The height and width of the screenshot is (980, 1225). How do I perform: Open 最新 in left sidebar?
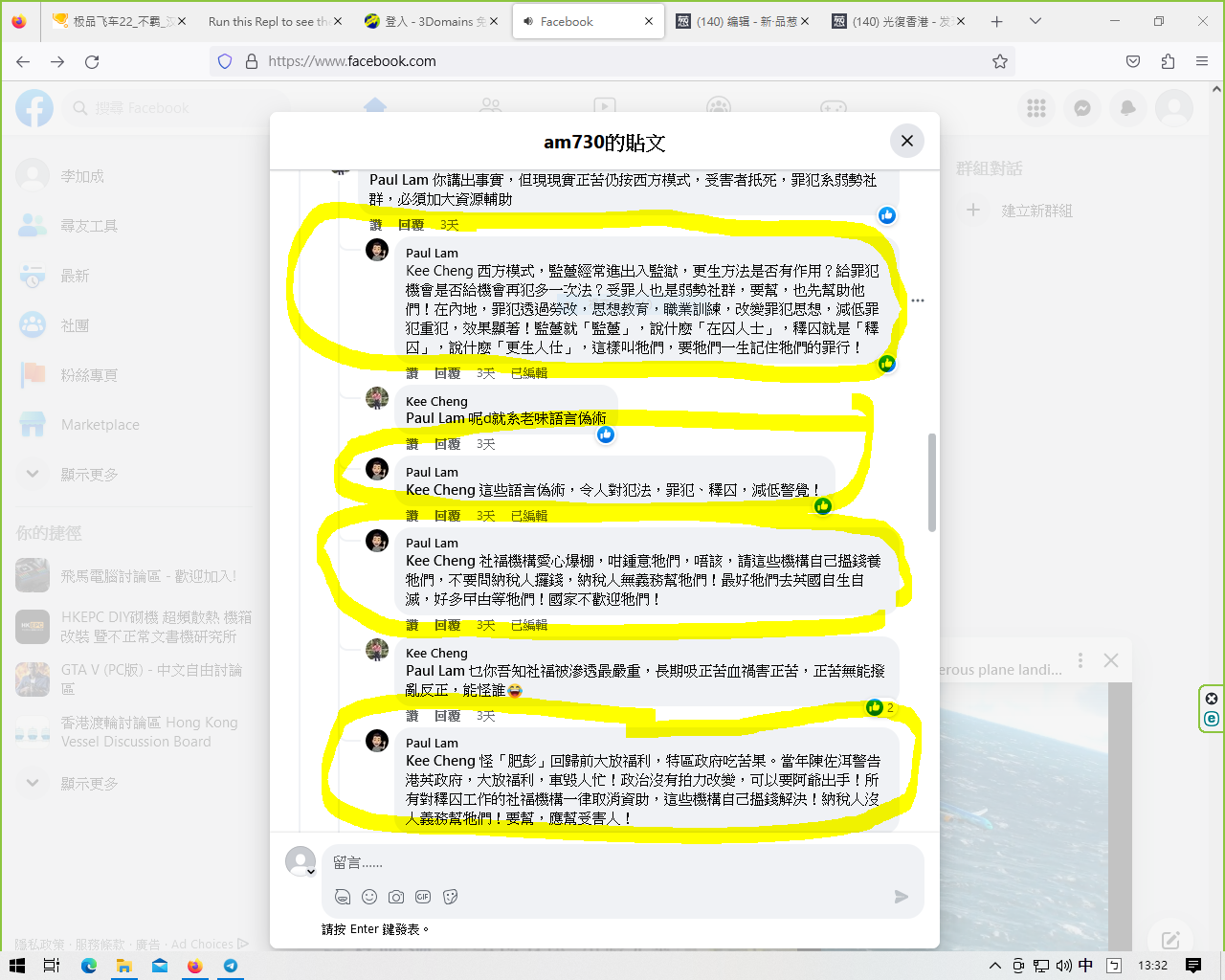pos(134,276)
